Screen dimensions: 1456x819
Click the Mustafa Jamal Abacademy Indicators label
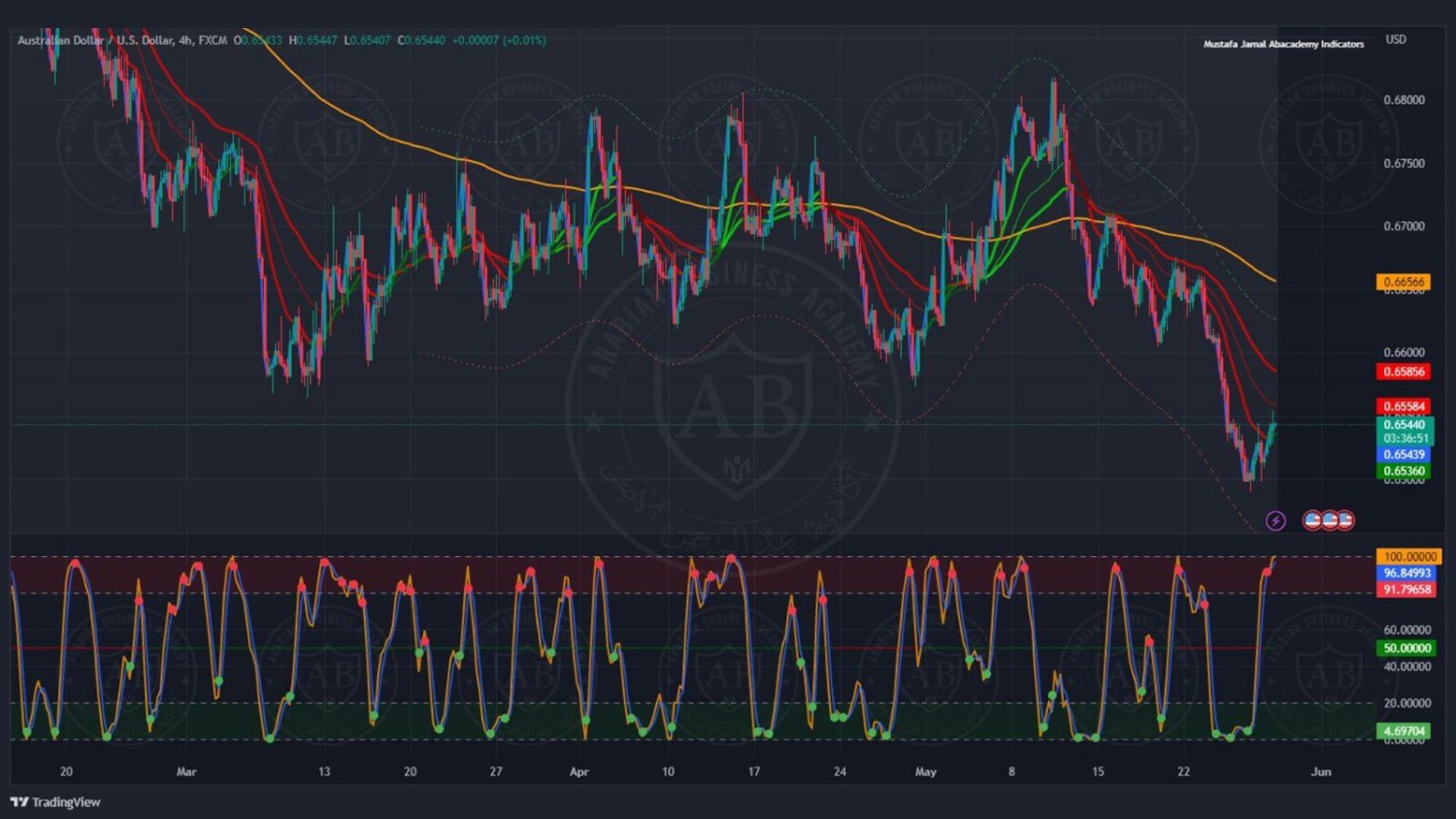(1283, 45)
